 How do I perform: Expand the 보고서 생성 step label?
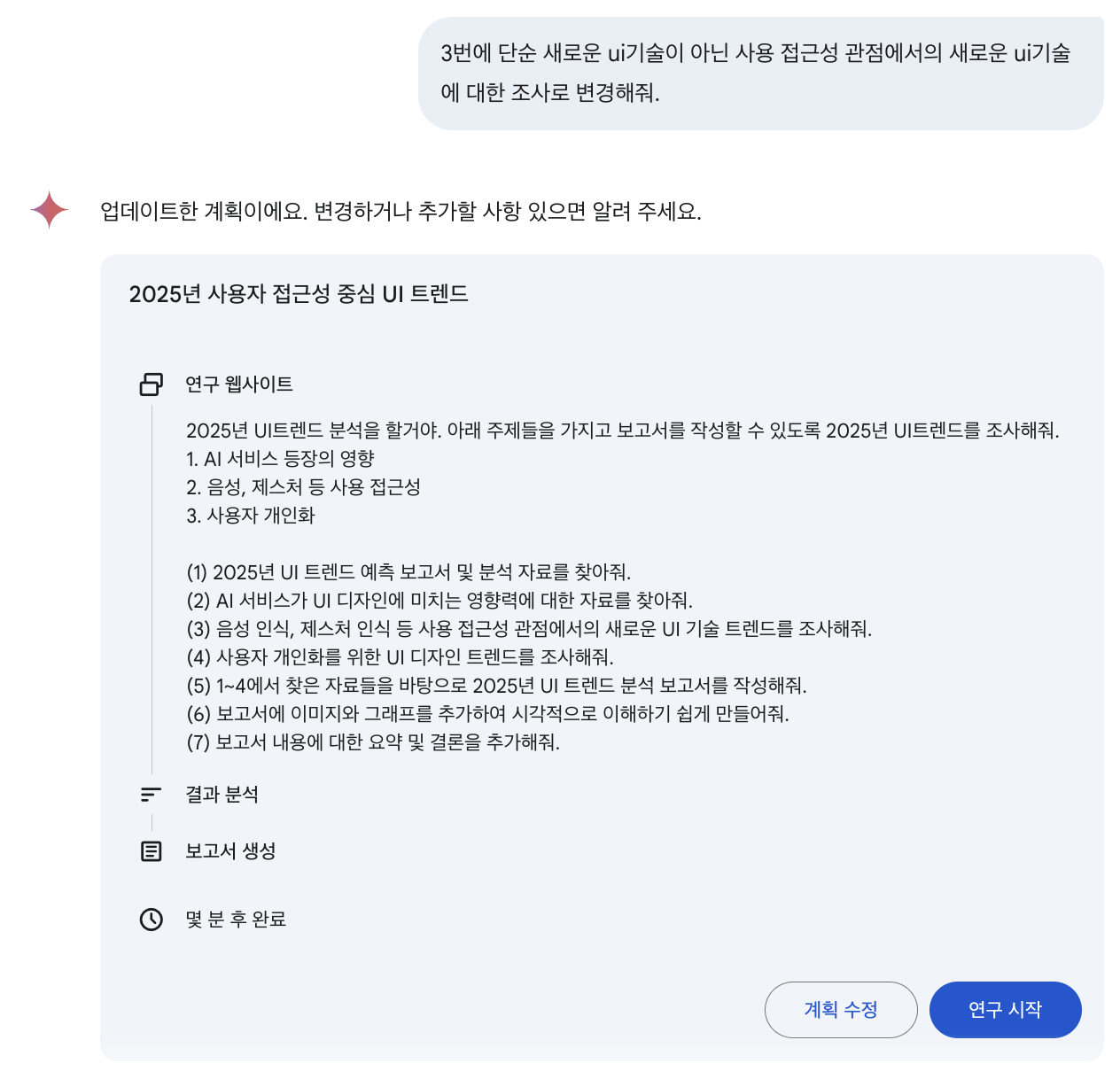point(230,851)
